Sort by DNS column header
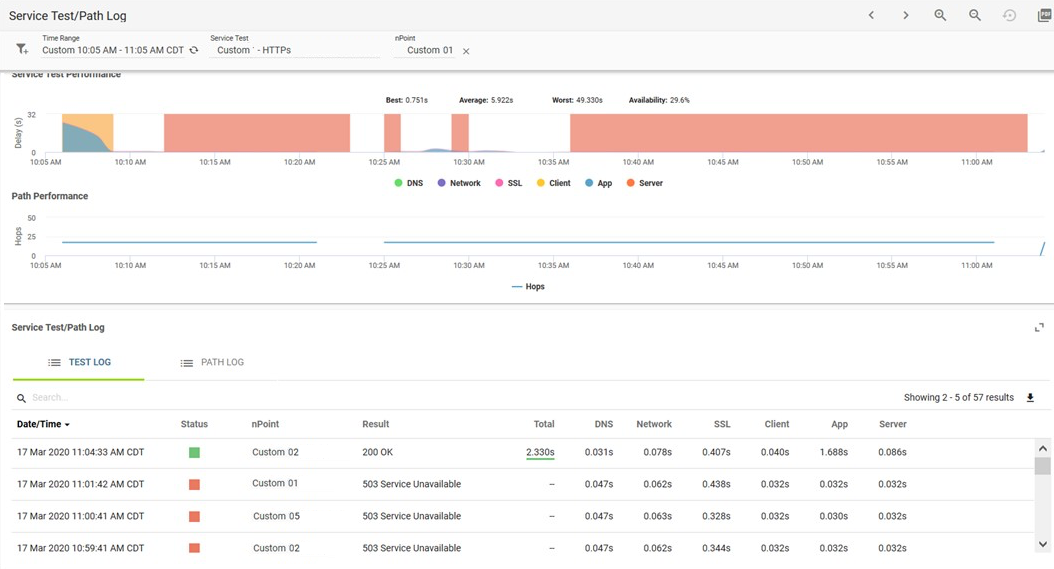This screenshot has width=1054, height=569. coord(604,424)
